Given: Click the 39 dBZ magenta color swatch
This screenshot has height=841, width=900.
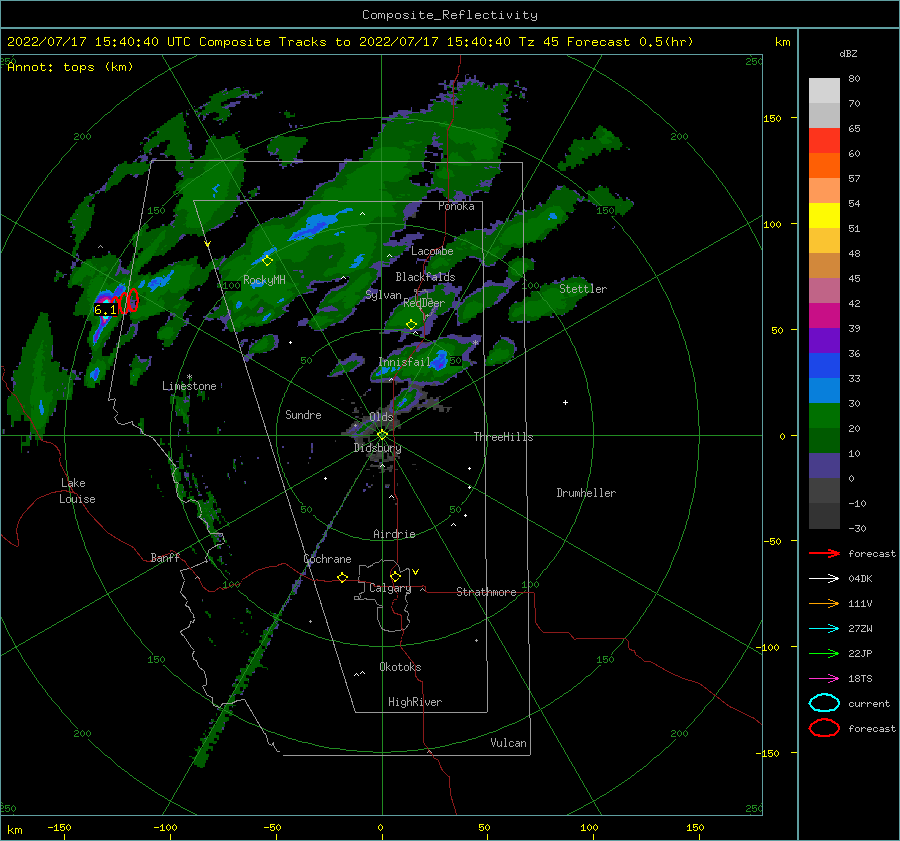Looking at the screenshot, I should coord(824,316).
